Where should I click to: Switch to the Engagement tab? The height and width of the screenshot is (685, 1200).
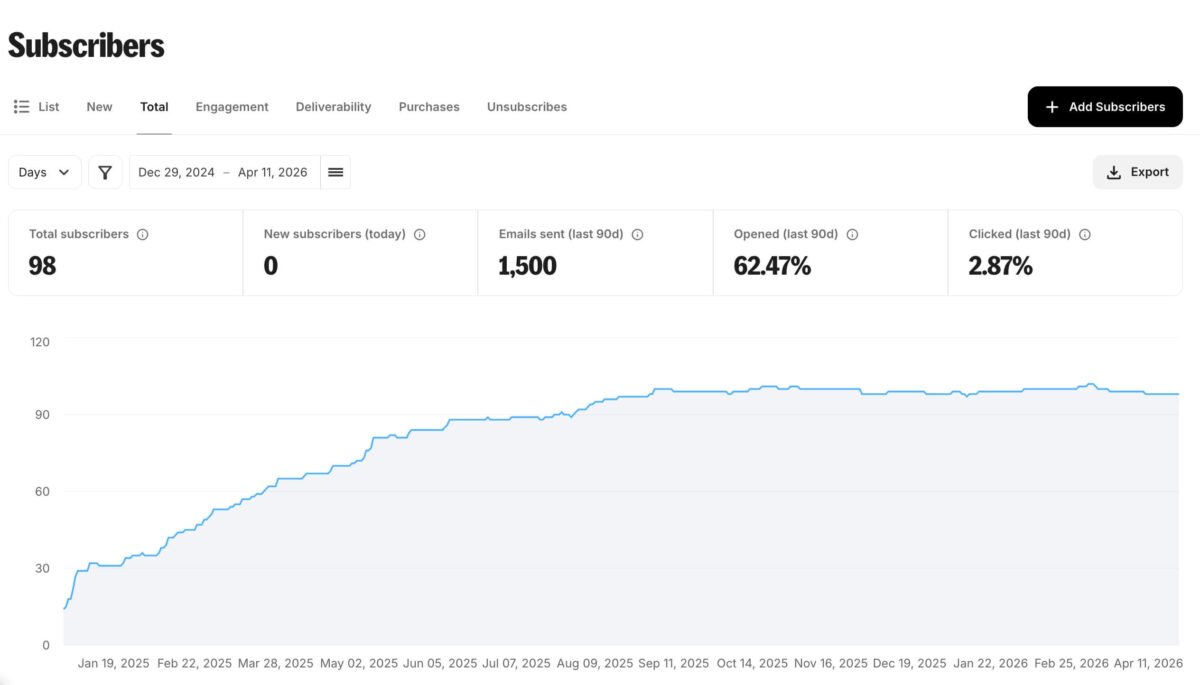pos(232,107)
